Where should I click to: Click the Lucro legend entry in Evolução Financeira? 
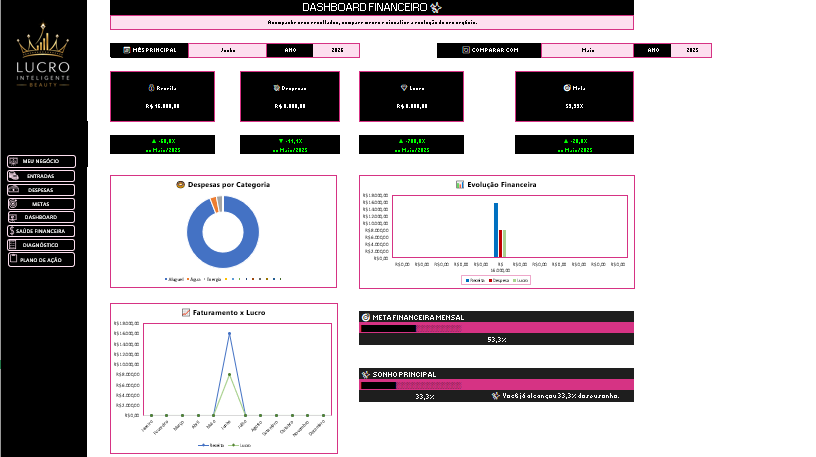tap(520, 280)
